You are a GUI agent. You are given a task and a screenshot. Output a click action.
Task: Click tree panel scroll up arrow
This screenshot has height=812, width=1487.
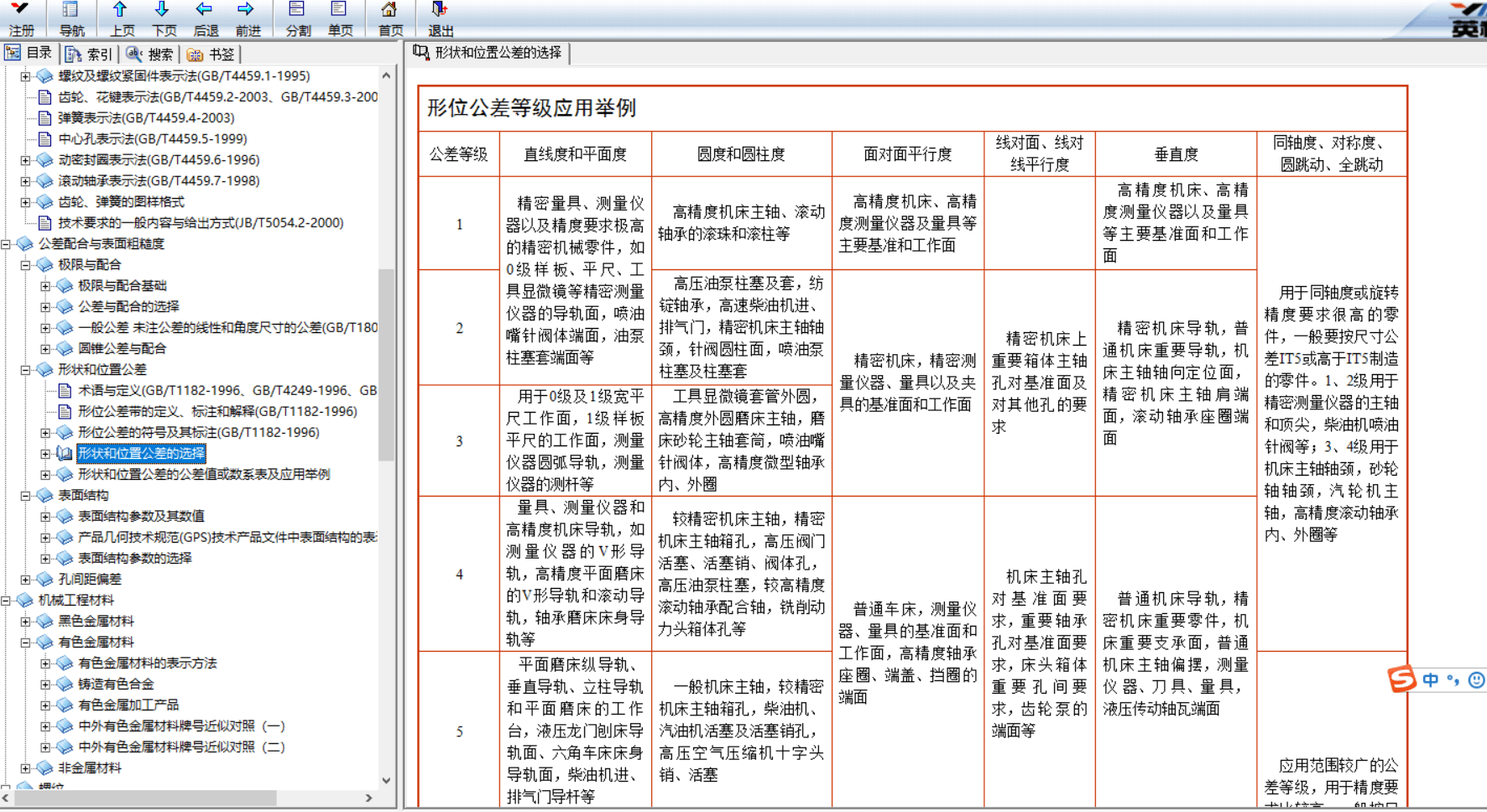coord(386,75)
